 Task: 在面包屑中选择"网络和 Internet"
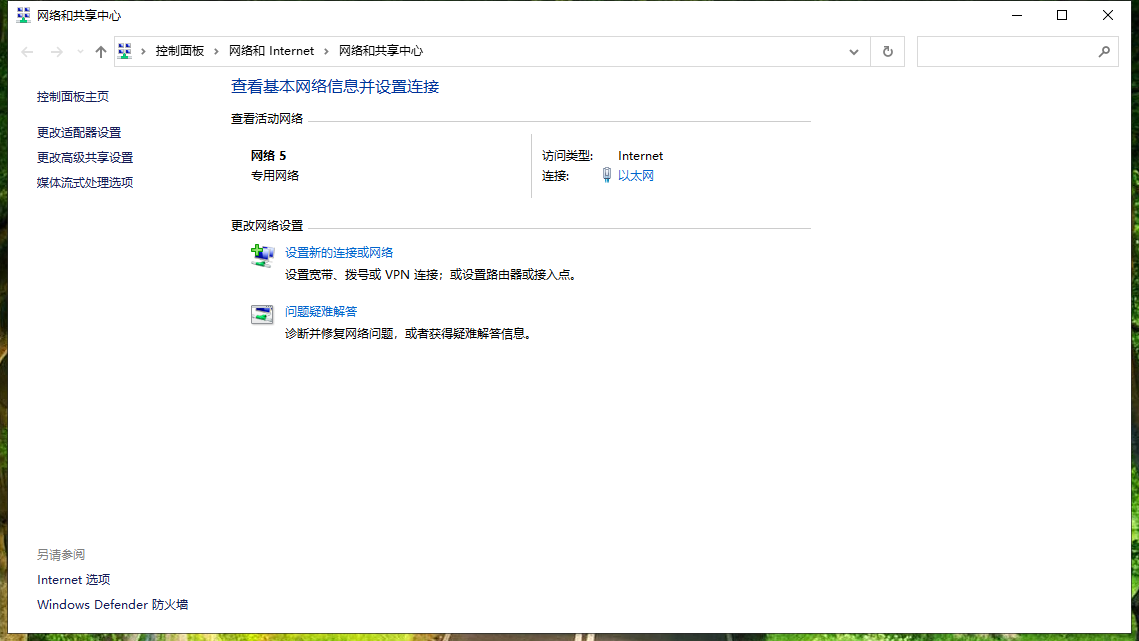(x=272, y=50)
